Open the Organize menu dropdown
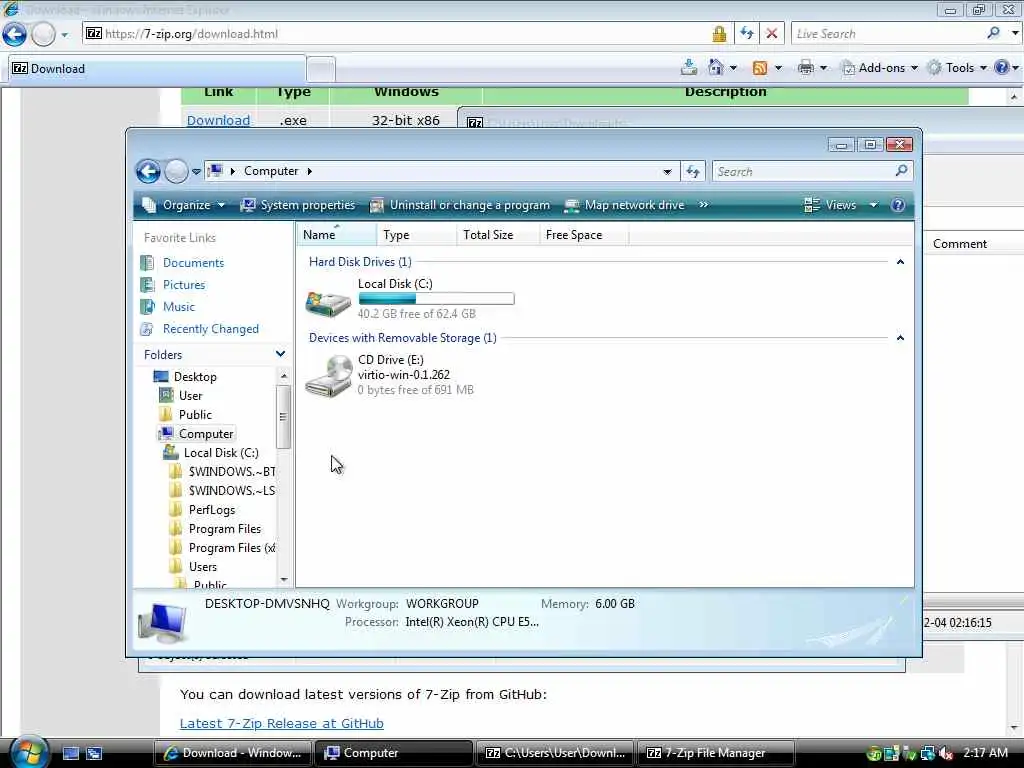 click(x=184, y=205)
